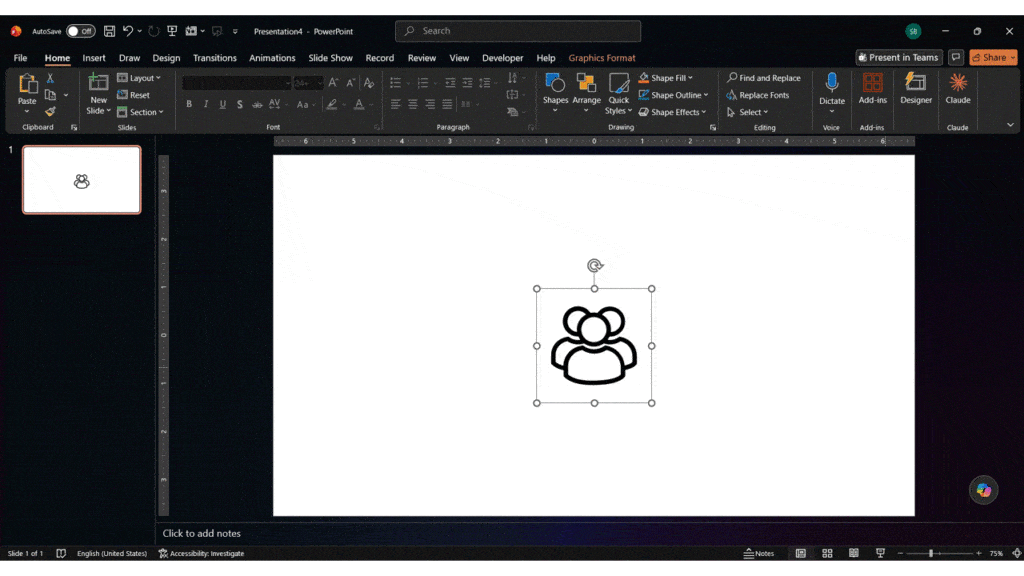The image size is (1024, 576).
Task: Toggle Strikethrough formatting
Action: pos(257,104)
